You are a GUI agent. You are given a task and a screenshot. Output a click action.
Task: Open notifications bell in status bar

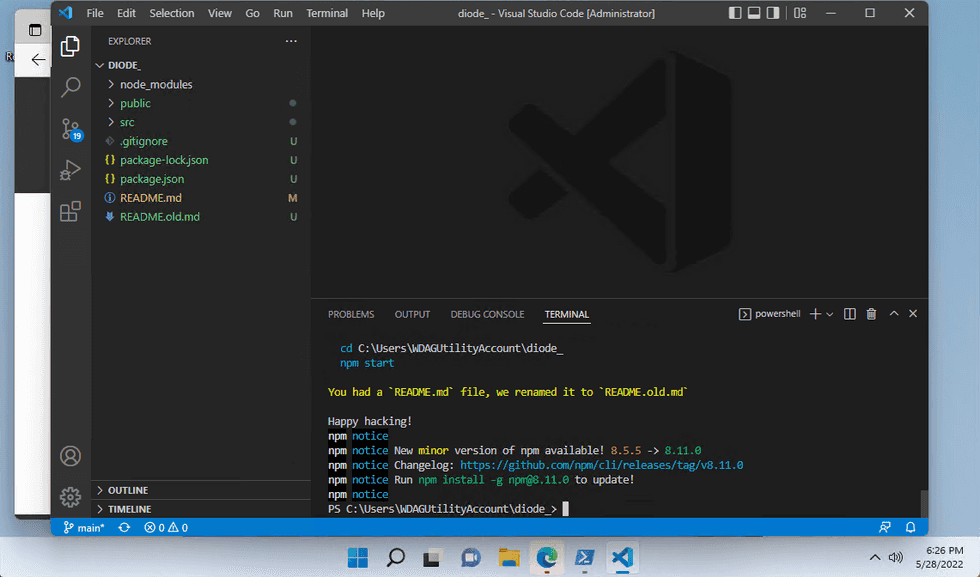click(x=911, y=528)
